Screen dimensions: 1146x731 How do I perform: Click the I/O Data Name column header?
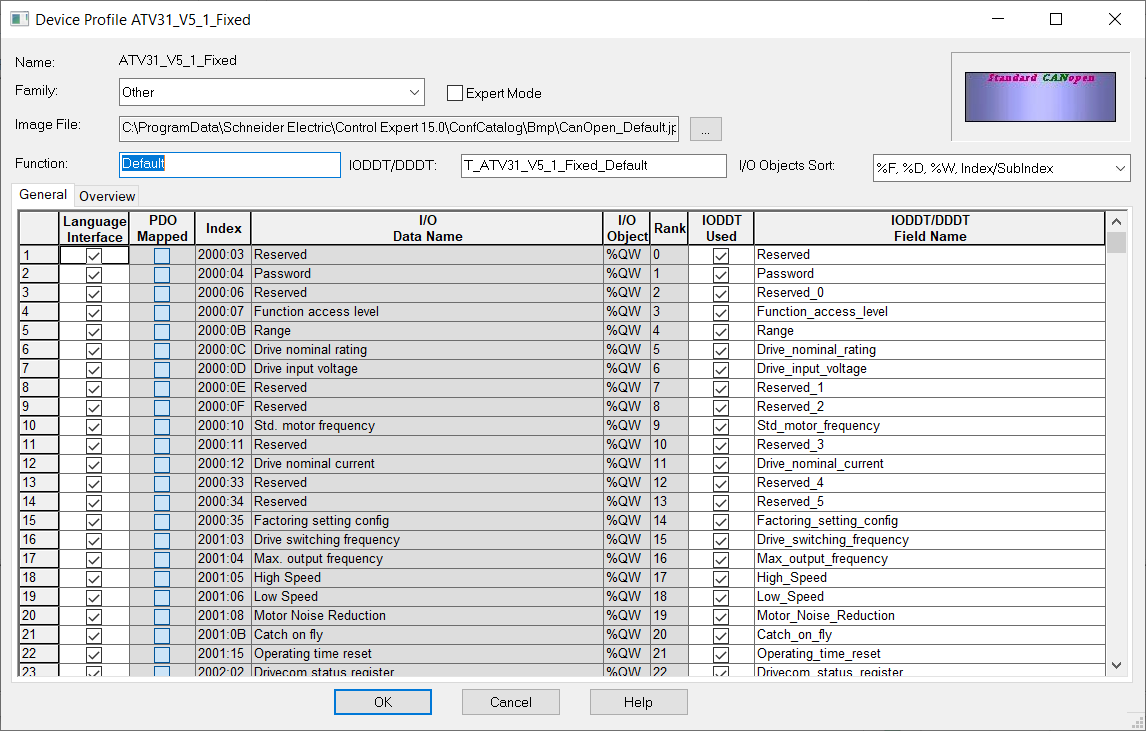[428, 229]
